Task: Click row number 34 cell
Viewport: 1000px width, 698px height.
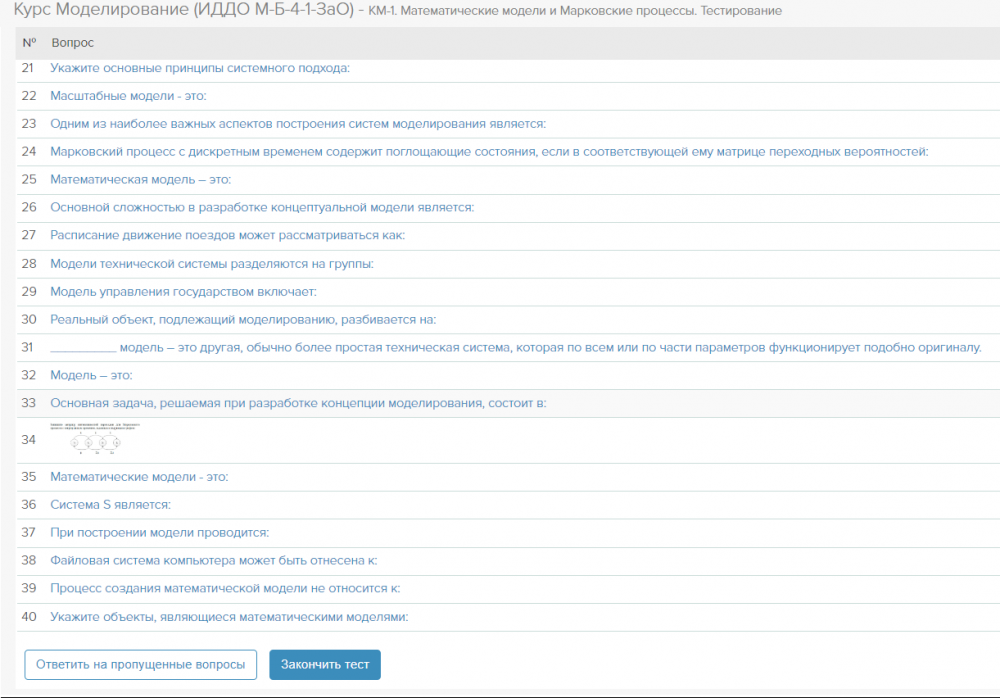Action: point(28,439)
